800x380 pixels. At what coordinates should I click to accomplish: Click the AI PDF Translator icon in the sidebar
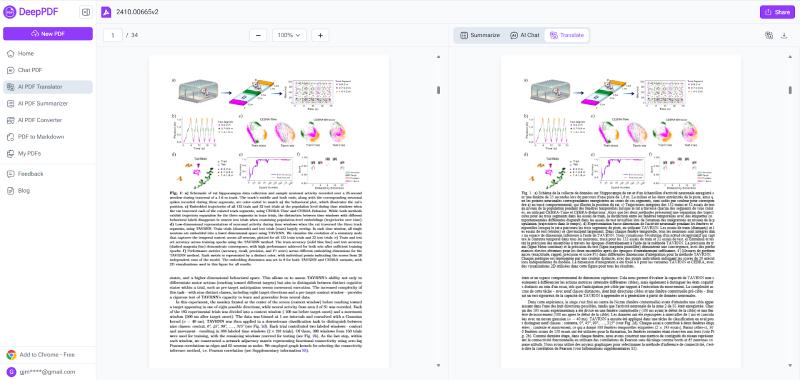click(x=11, y=87)
